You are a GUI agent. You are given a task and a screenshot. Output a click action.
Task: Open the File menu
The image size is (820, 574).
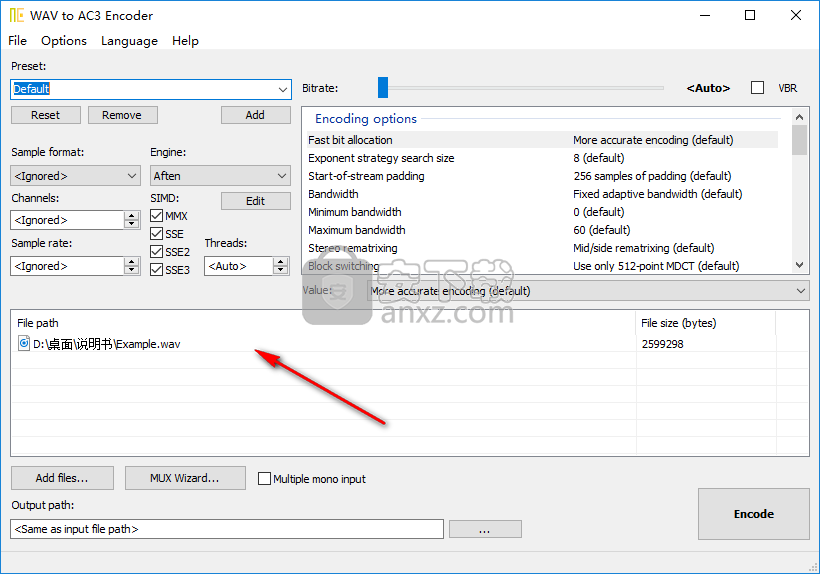17,41
